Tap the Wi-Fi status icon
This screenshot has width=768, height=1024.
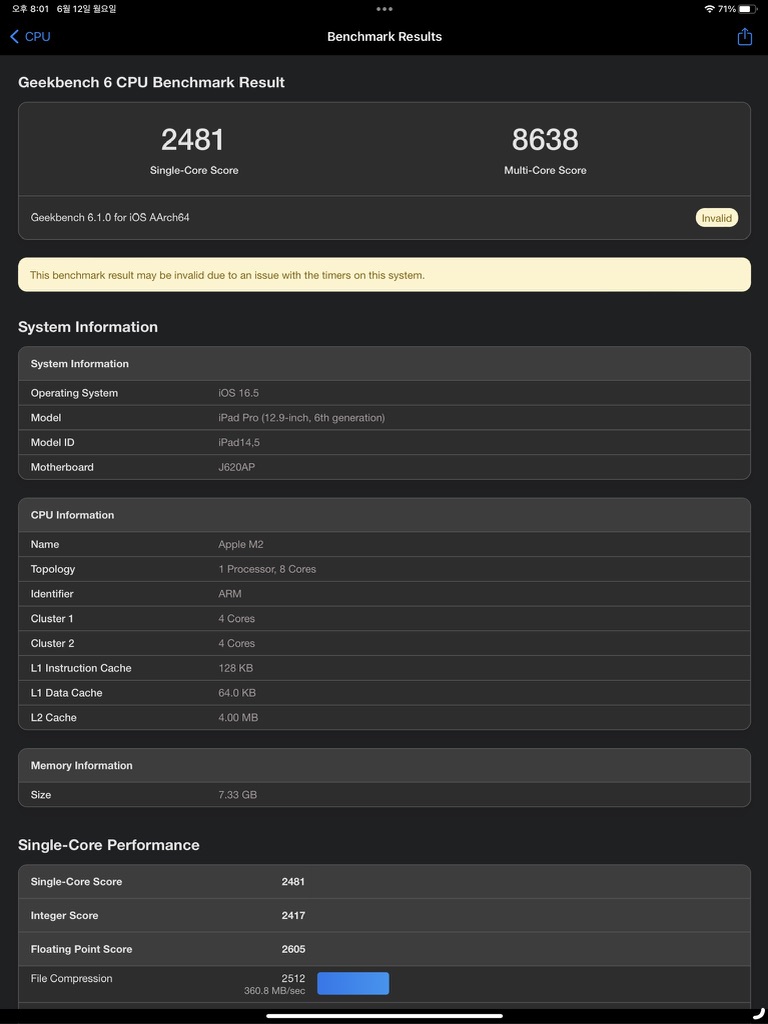(x=709, y=9)
